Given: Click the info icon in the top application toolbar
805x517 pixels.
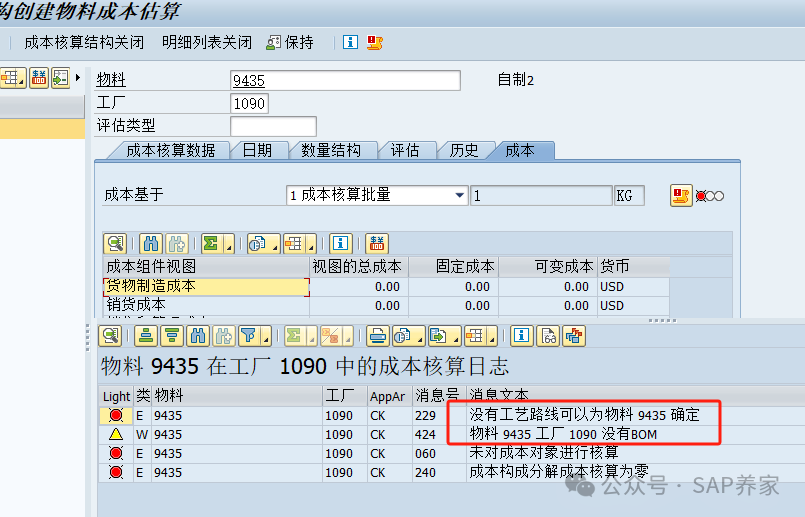Looking at the screenshot, I should pos(350,42).
